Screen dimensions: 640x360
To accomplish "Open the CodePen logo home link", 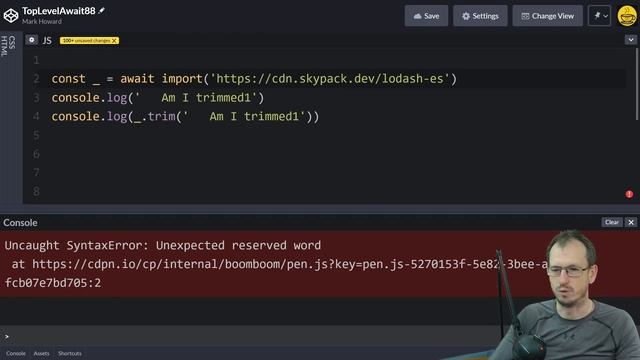I will pos(11,16).
